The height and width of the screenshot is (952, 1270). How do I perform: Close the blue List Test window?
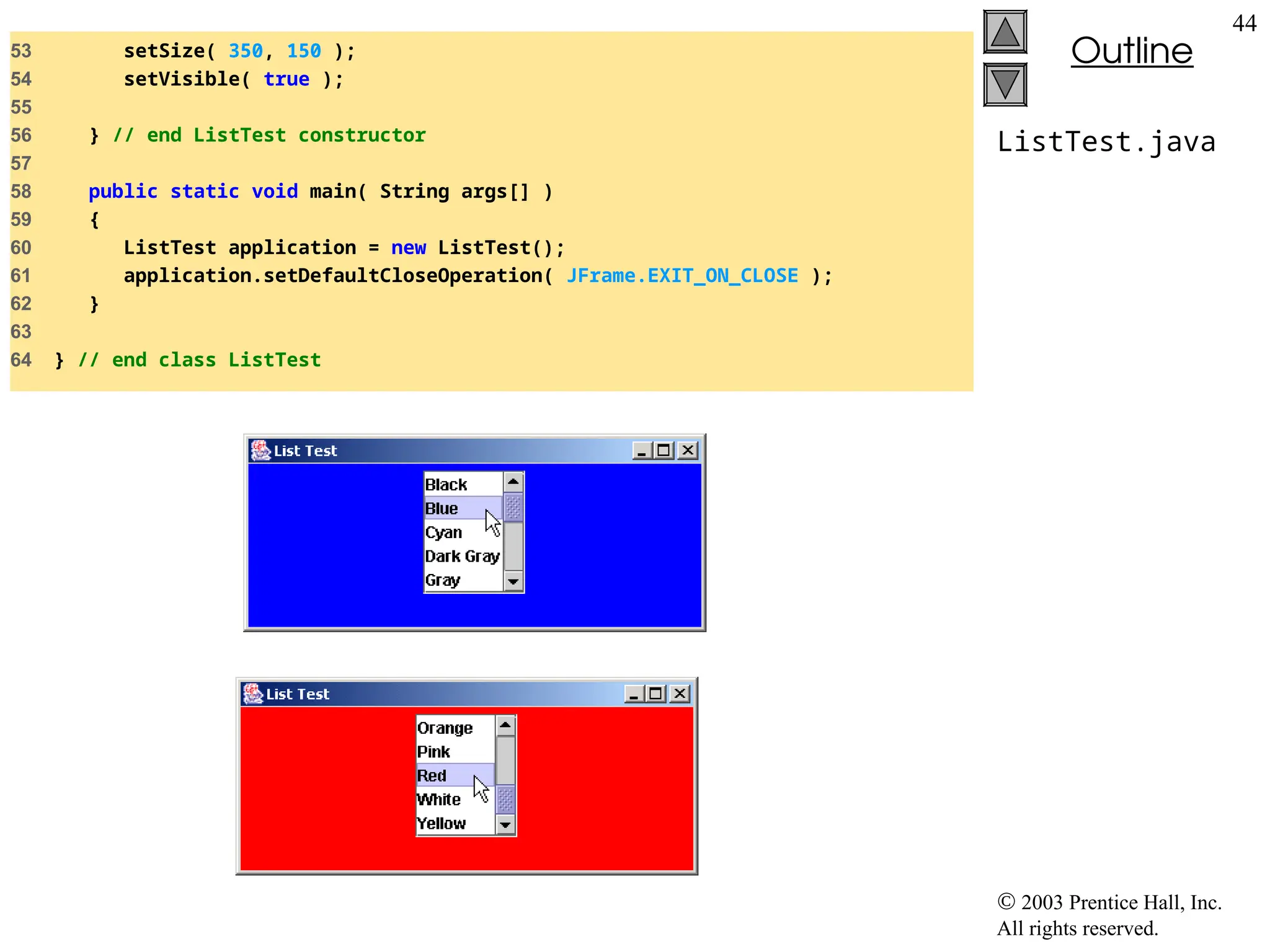(688, 451)
